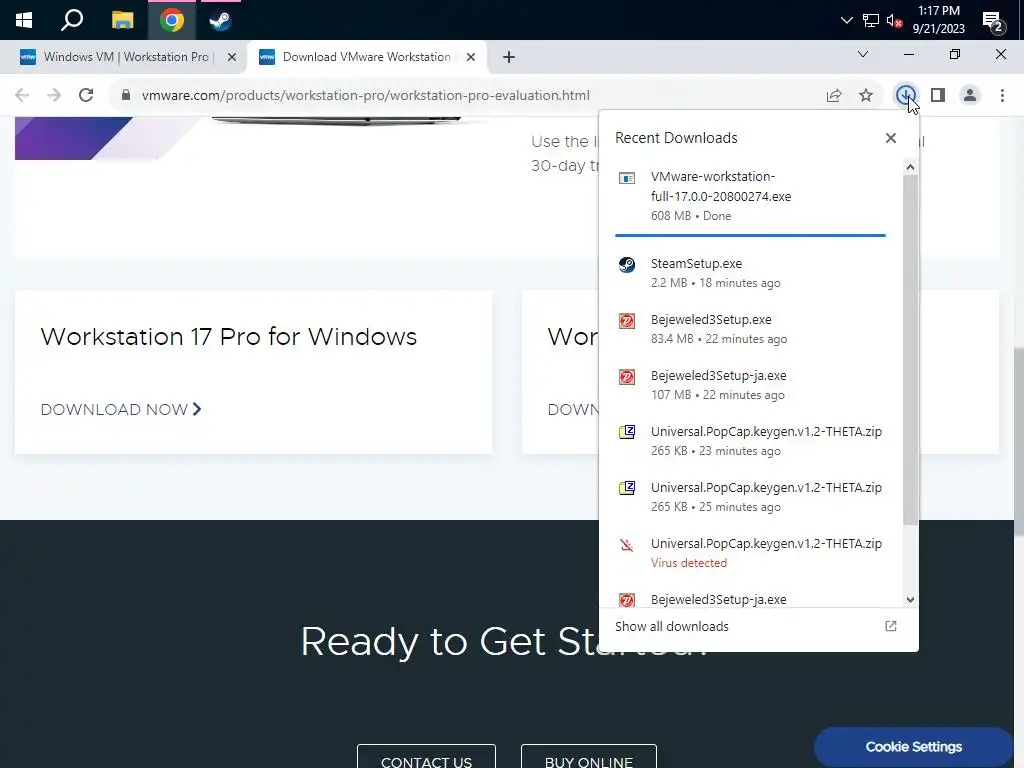Go forward in browser history
This screenshot has width=1024, height=768.
coord(54,95)
